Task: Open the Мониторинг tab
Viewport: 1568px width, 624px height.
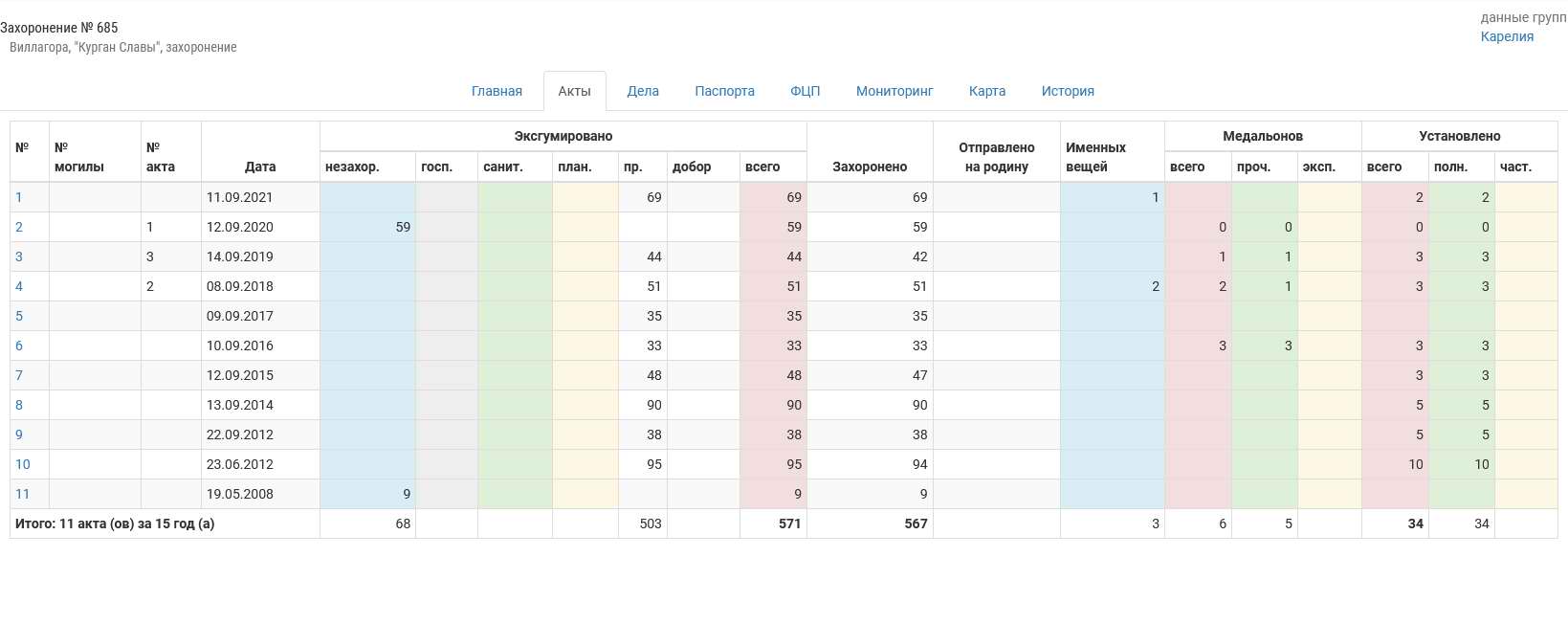Action: pos(894,91)
